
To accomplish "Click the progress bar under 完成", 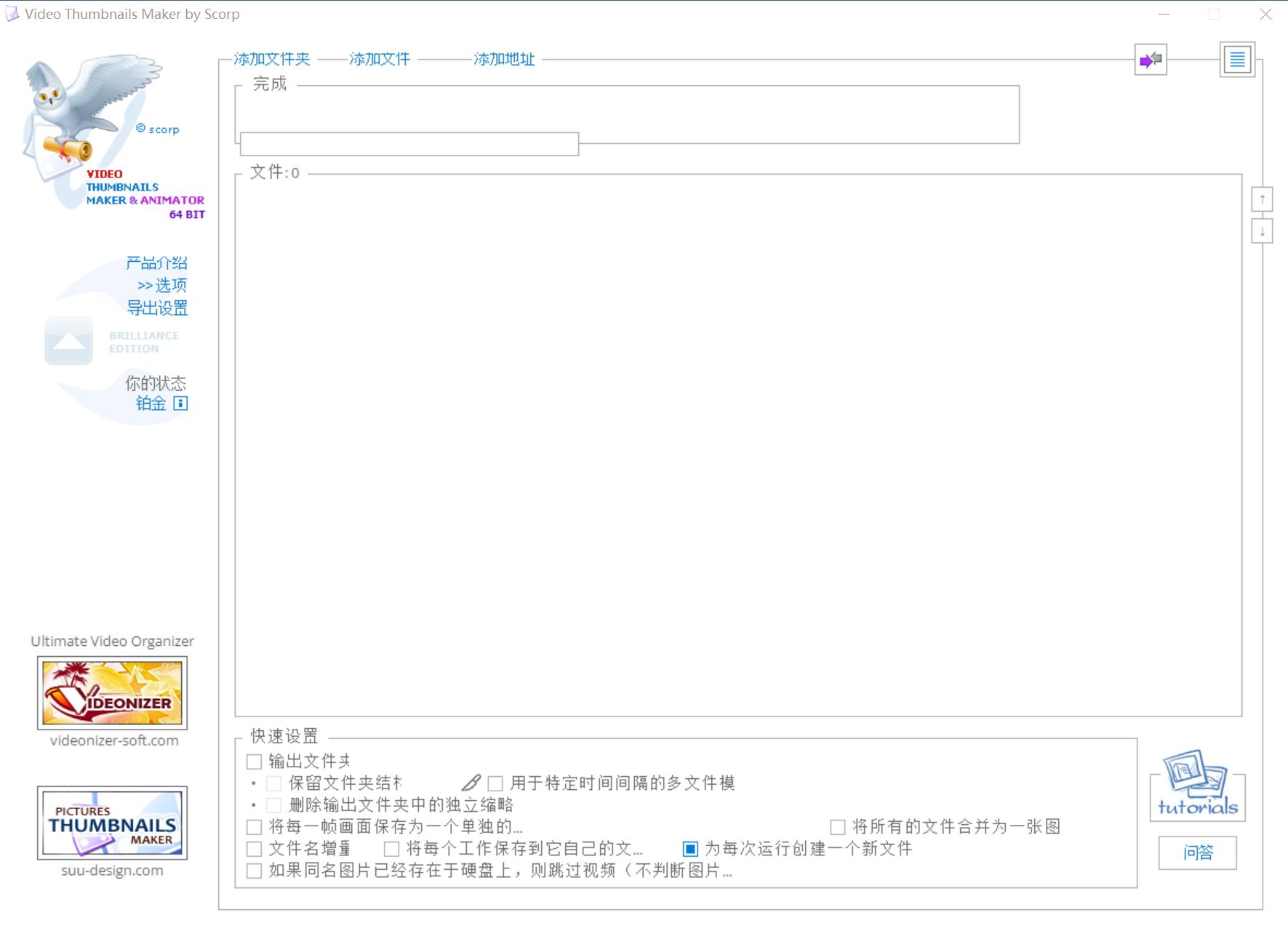I will pyautogui.click(x=409, y=144).
